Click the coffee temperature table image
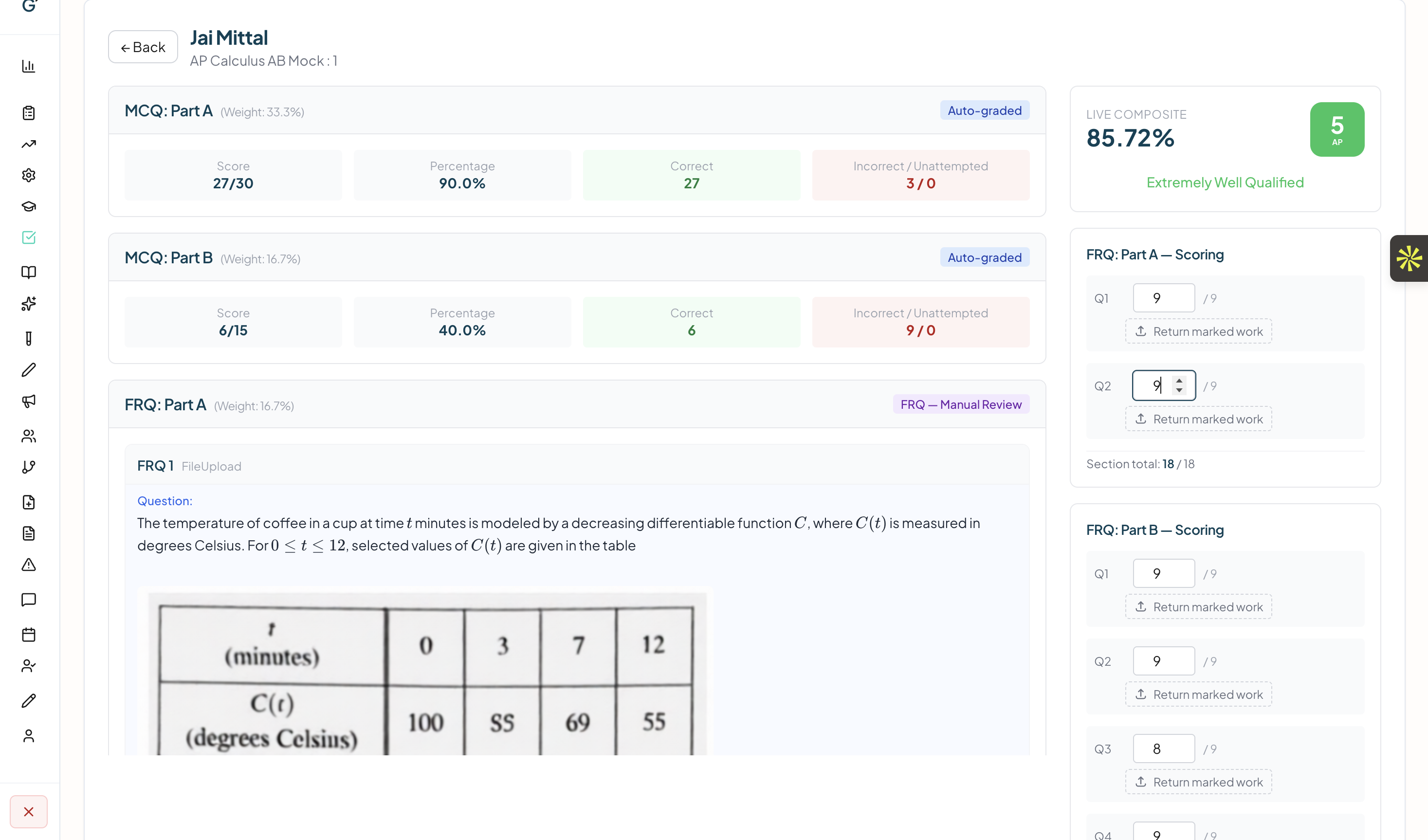 [425, 674]
